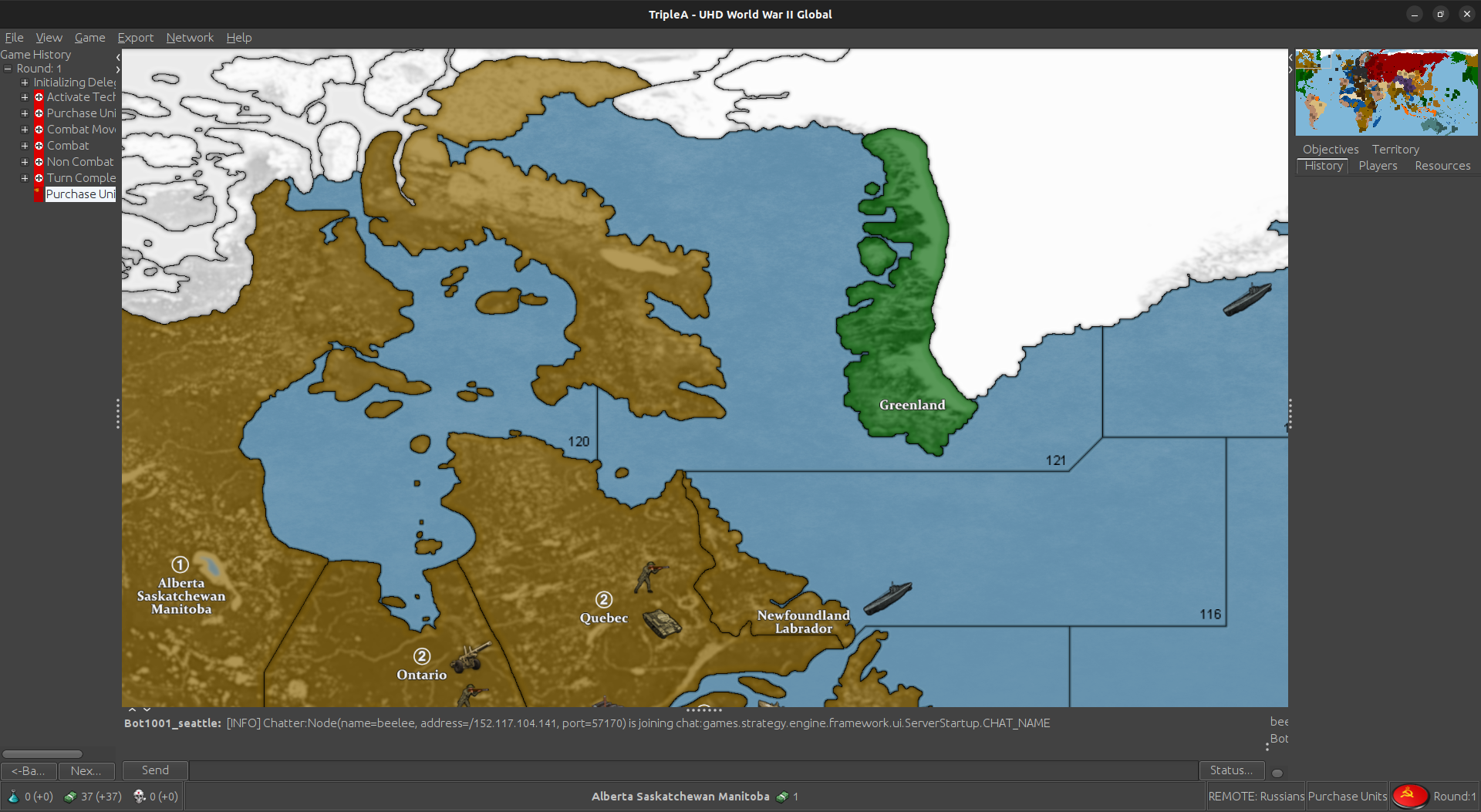Open the View menu
The image size is (1481, 812).
(49, 37)
